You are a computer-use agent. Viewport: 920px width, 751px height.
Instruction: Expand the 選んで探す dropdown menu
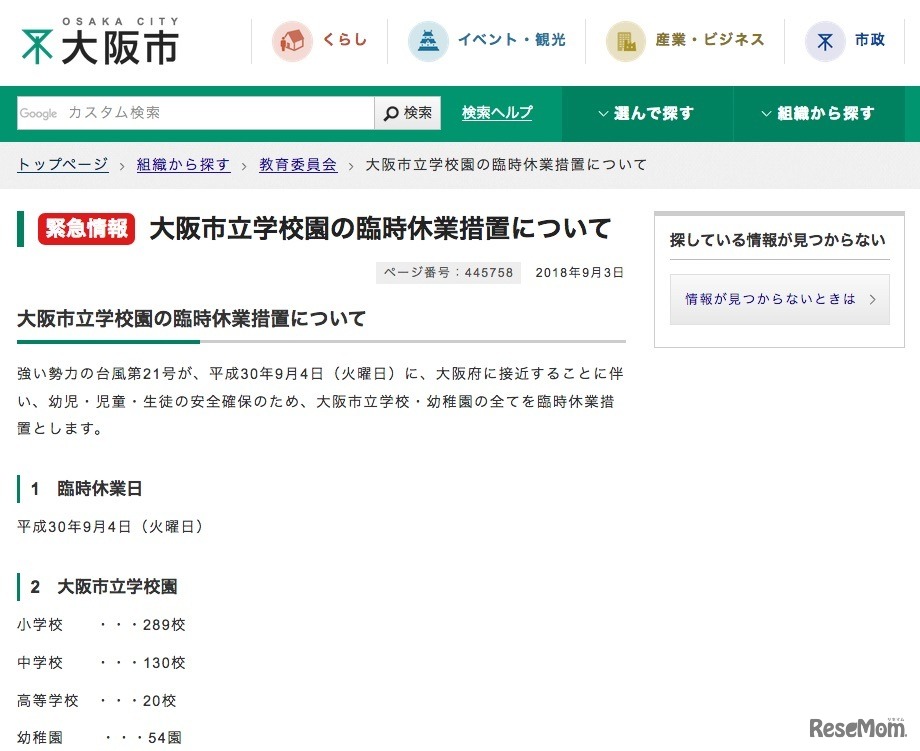coord(645,113)
